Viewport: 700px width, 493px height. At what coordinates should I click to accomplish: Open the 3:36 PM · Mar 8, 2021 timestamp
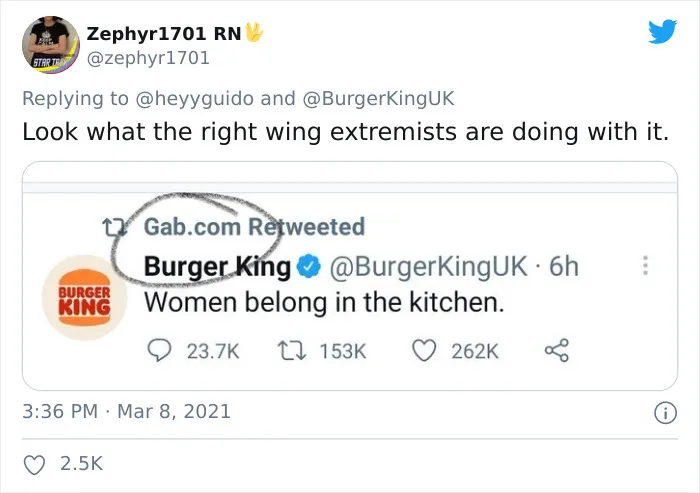point(126,412)
